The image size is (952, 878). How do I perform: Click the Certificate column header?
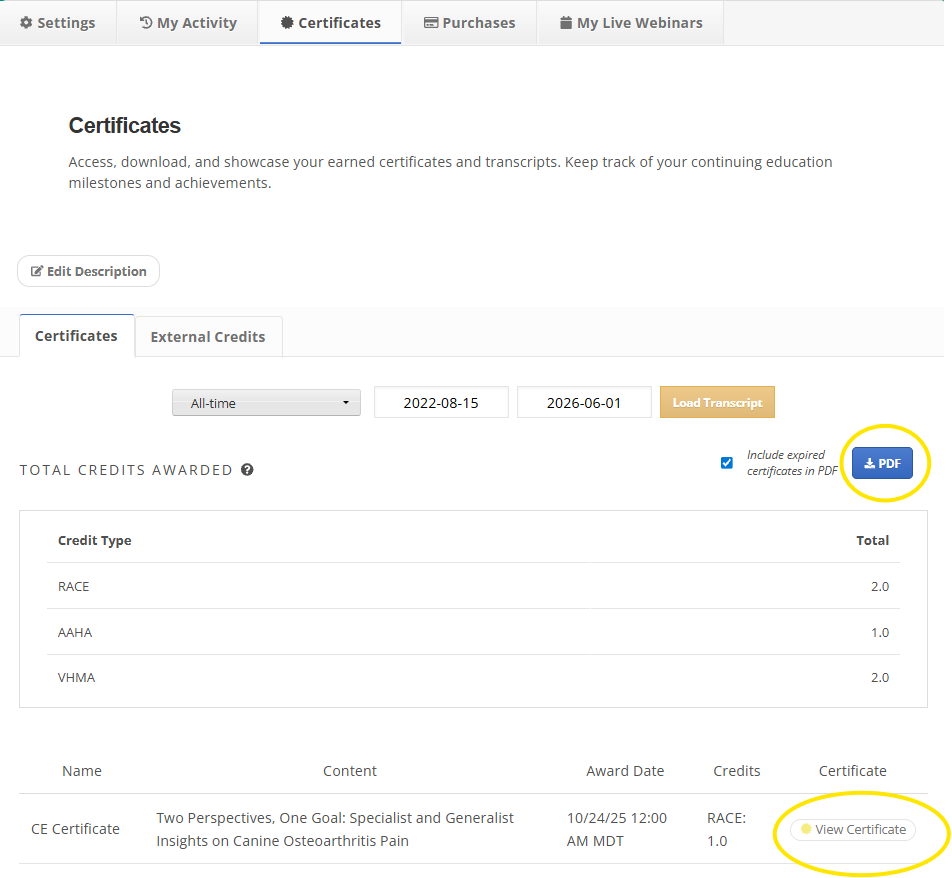tap(852, 771)
